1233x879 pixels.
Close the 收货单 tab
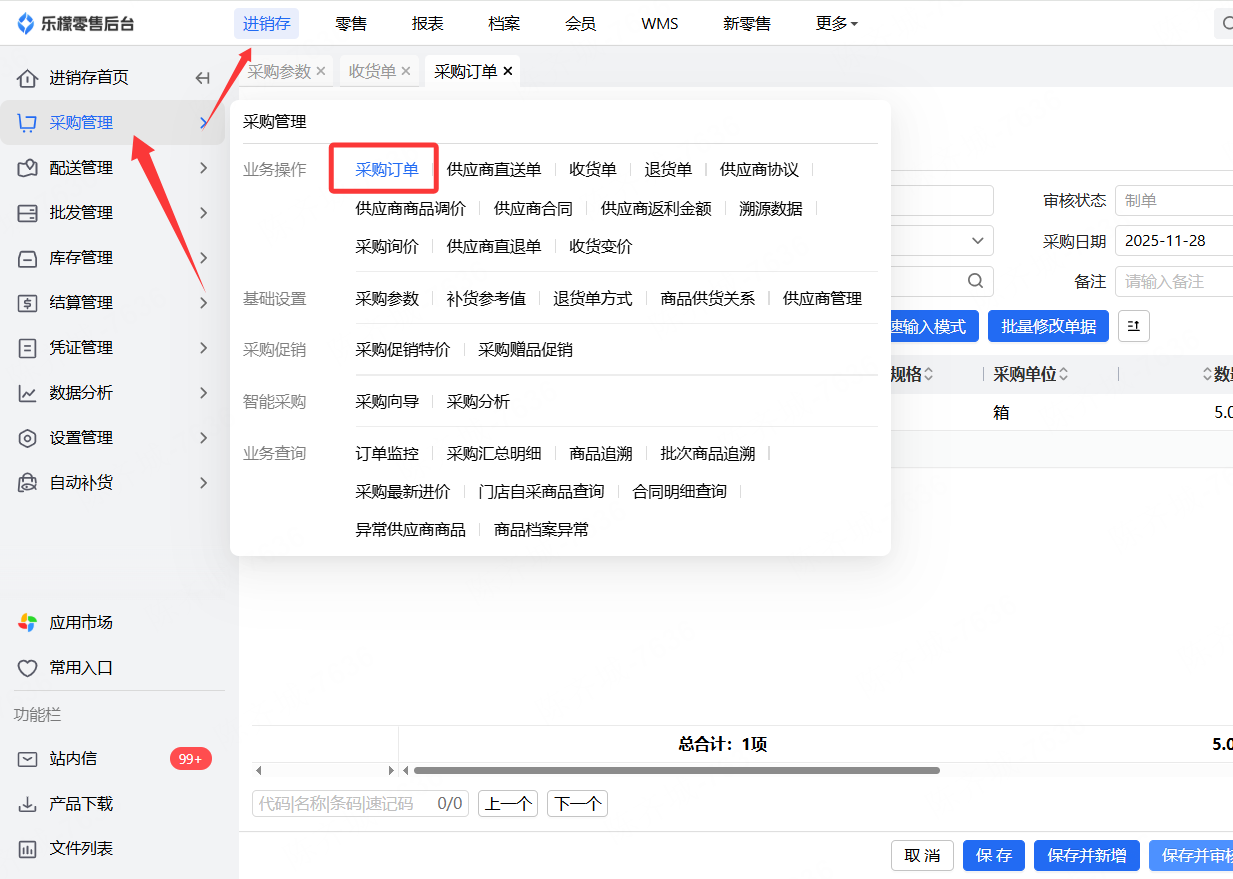point(406,71)
